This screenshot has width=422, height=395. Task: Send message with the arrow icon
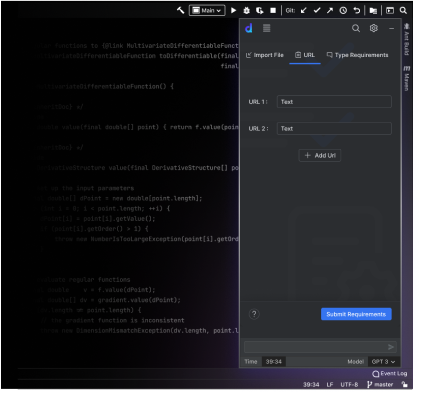391,347
